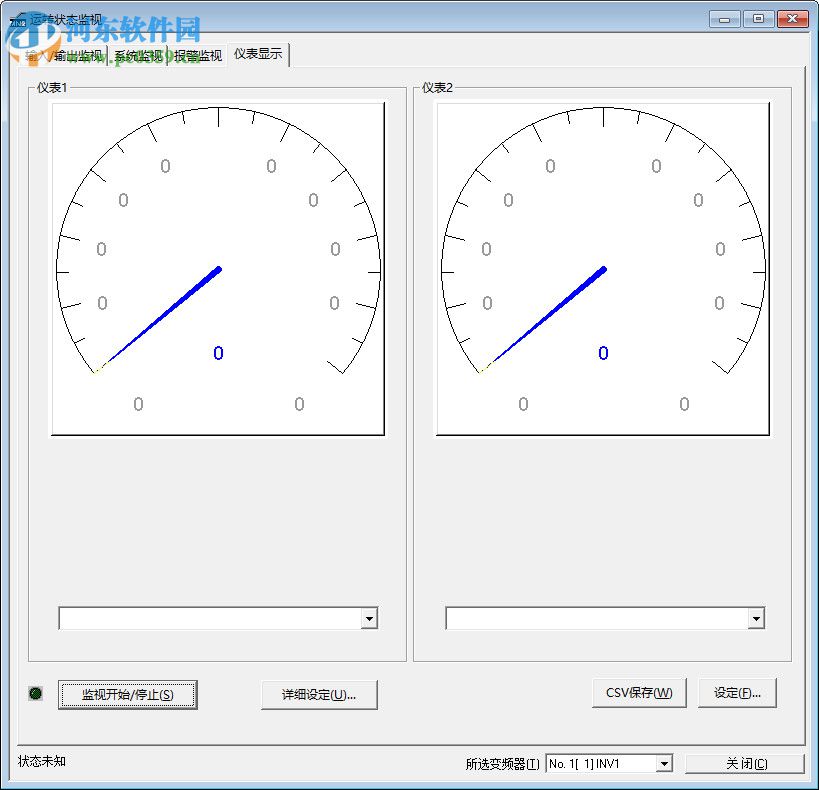The width and height of the screenshot is (819, 790).
Task: Save data using CSV保存 button
Action: pyautogui.click(x=638, y=692)
